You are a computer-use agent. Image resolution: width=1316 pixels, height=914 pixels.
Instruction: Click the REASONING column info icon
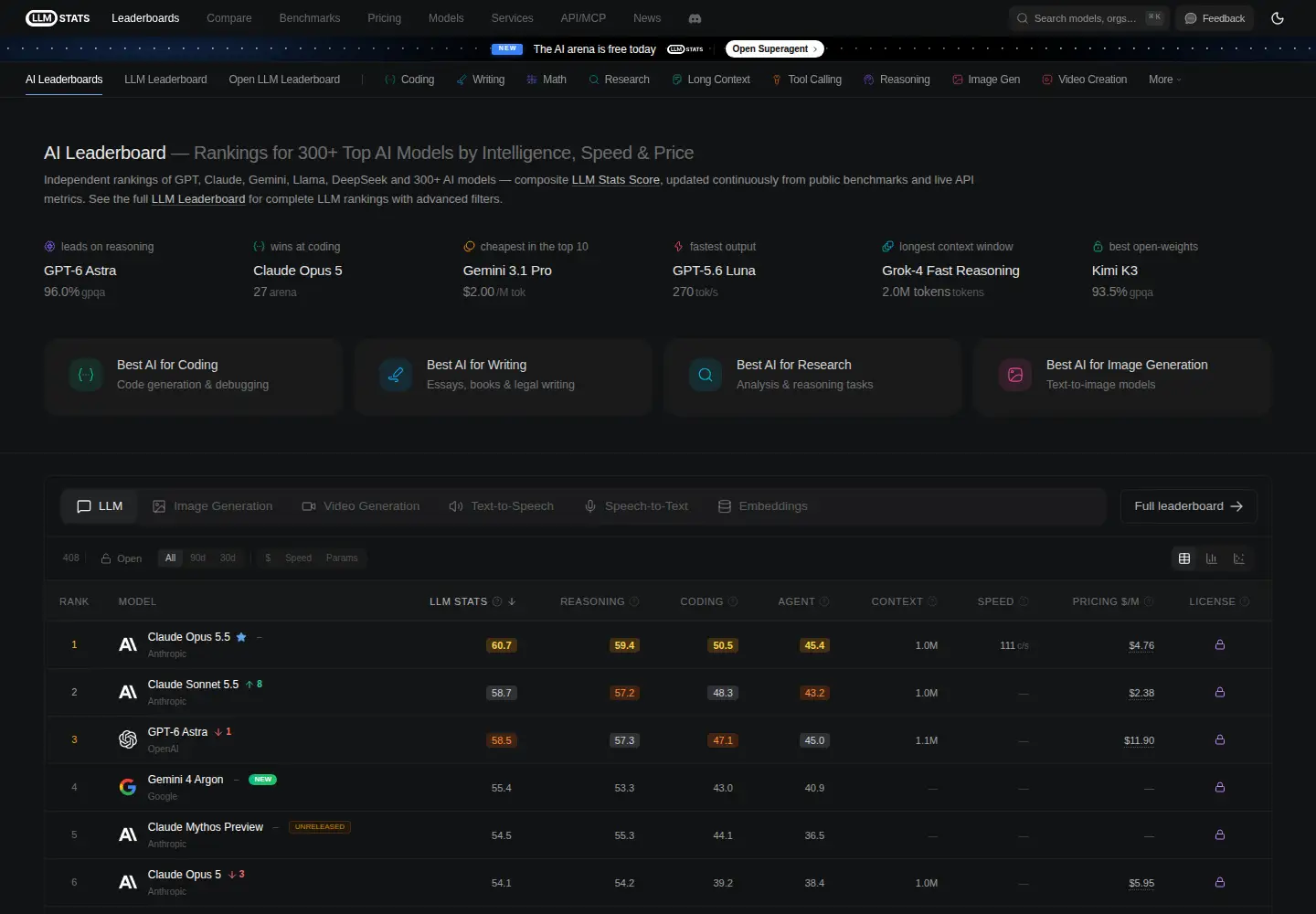coord(634,601)
